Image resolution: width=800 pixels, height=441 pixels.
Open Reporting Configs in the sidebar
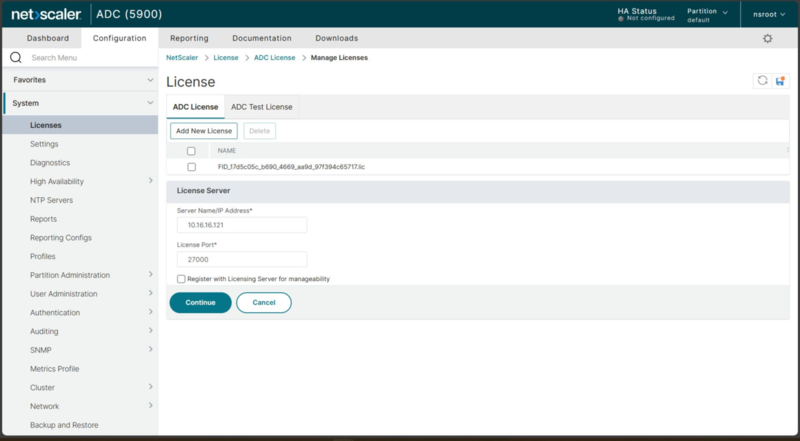[61, 238]
